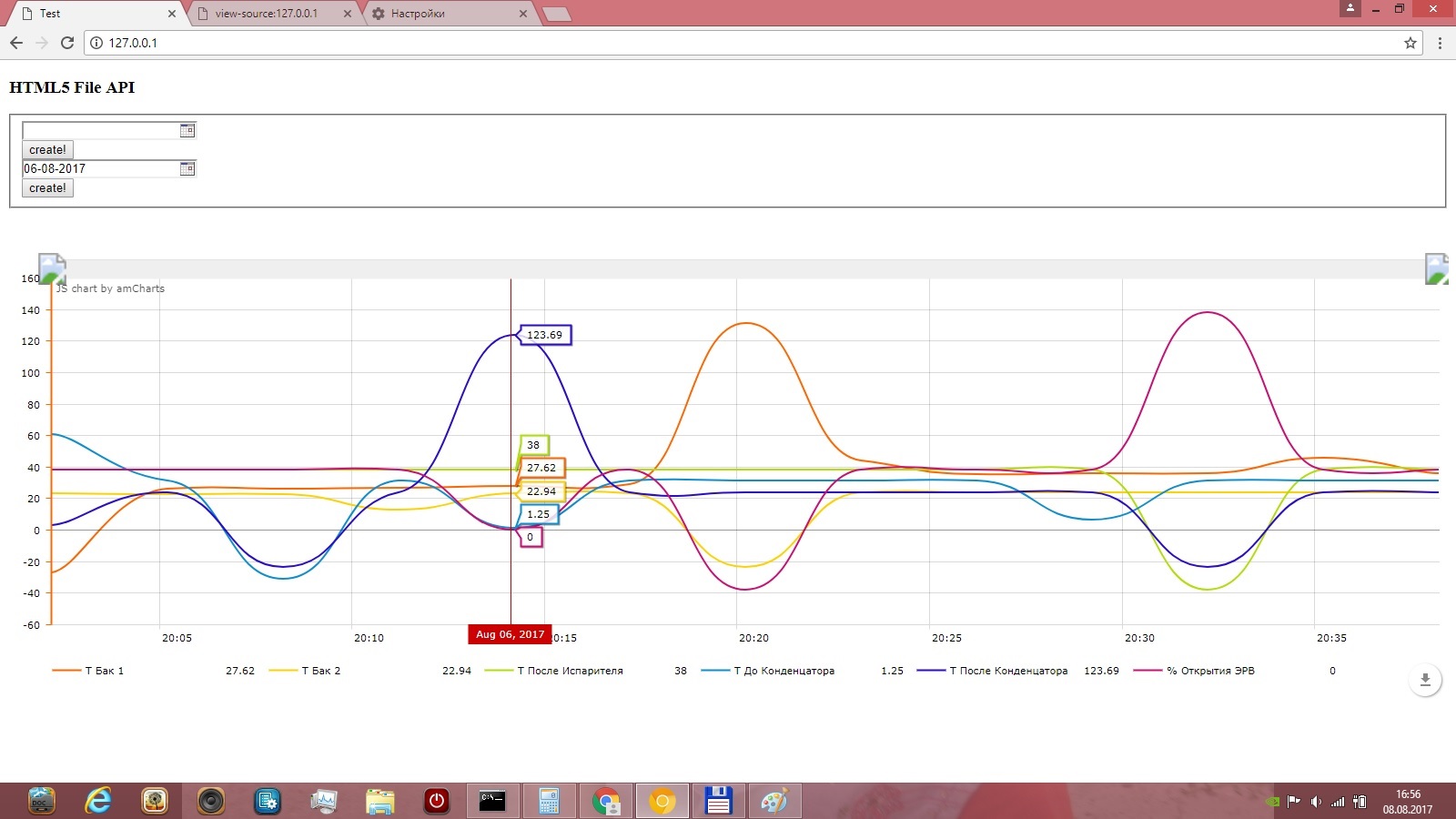Click the chart scrollbar band above the plot

(x=745, y=268)
